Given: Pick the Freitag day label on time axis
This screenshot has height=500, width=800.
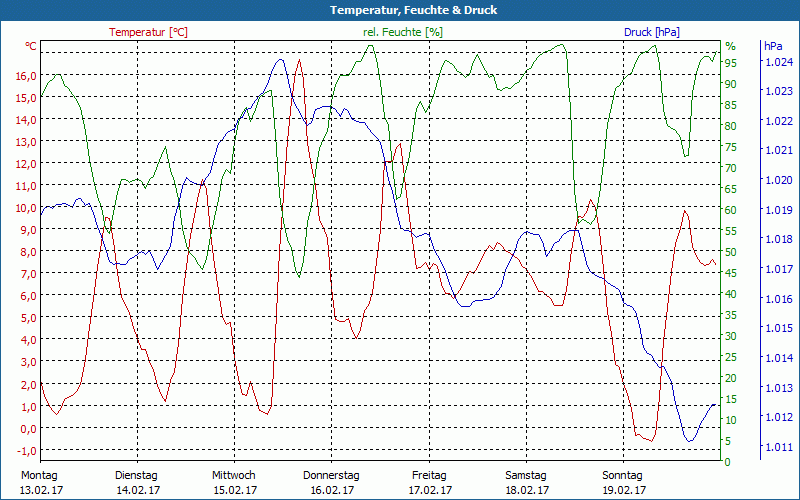Looking at the screenshot, I should pos(429,475).
